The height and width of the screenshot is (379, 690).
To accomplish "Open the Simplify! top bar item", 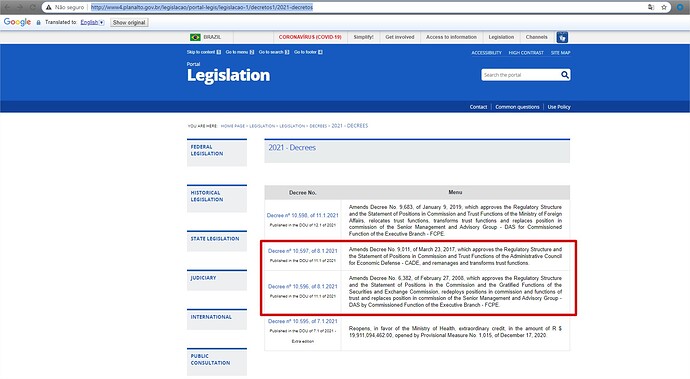I will click(x=363, y=37).
